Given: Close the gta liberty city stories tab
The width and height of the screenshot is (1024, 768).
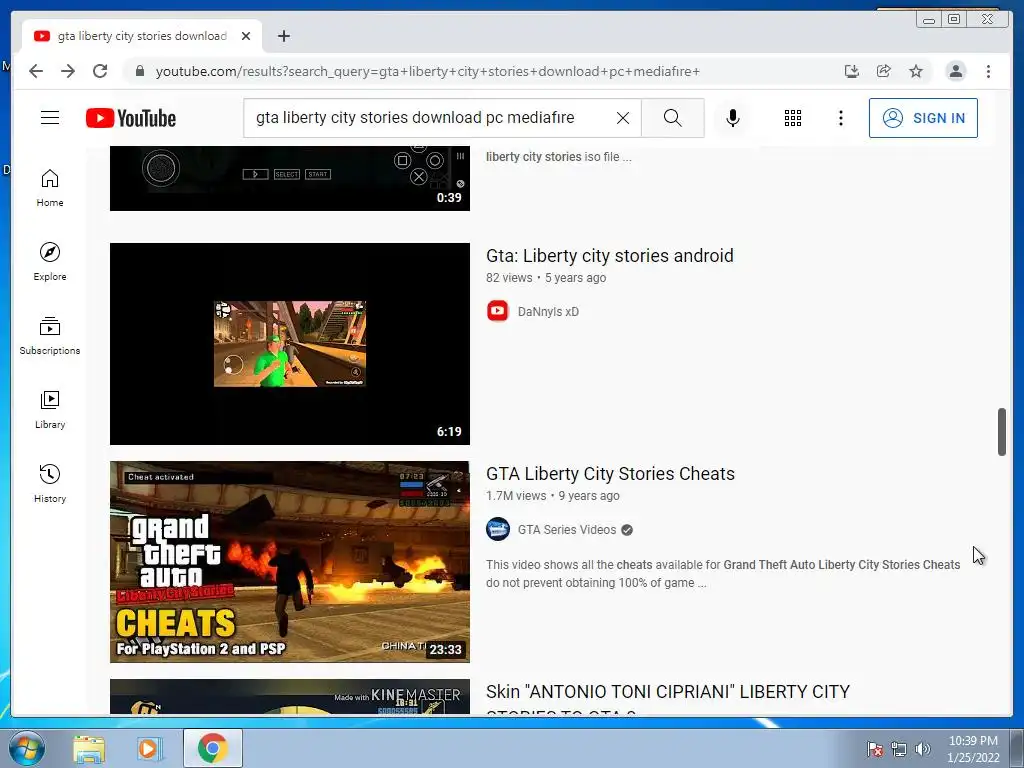Looking at the screenshot, I should tap(246, 36).
